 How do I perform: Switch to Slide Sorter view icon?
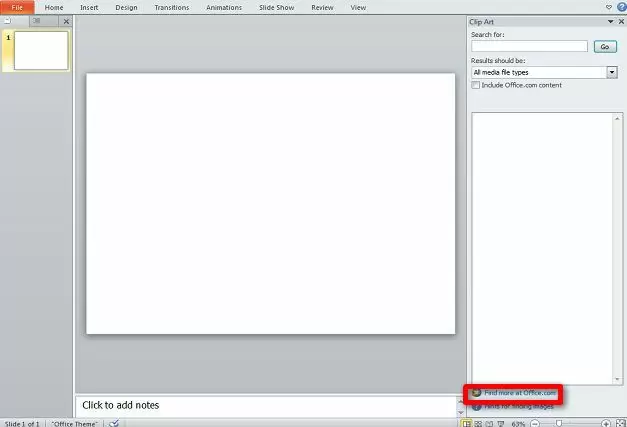tap(479, 423)
